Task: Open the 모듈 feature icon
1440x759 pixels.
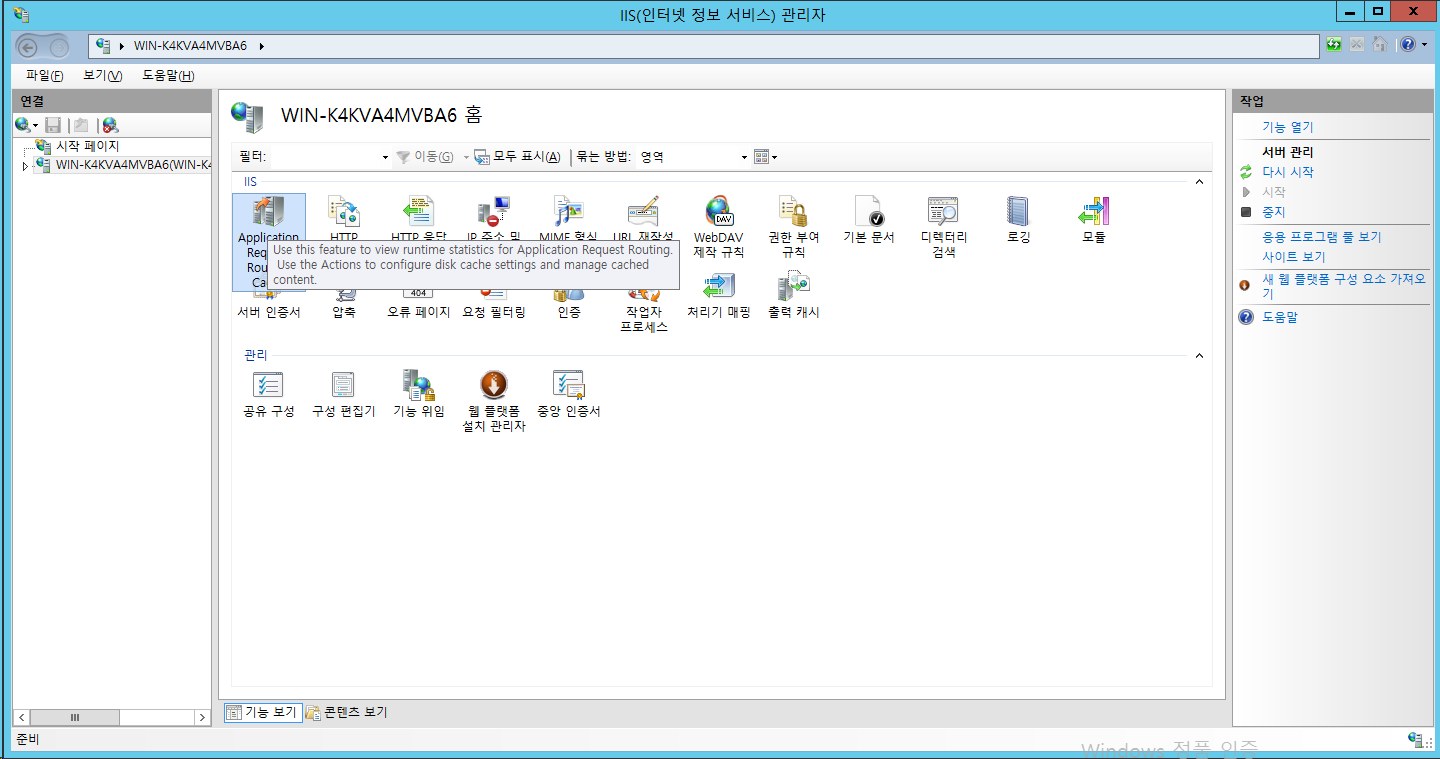Action: coord(1093,210)
